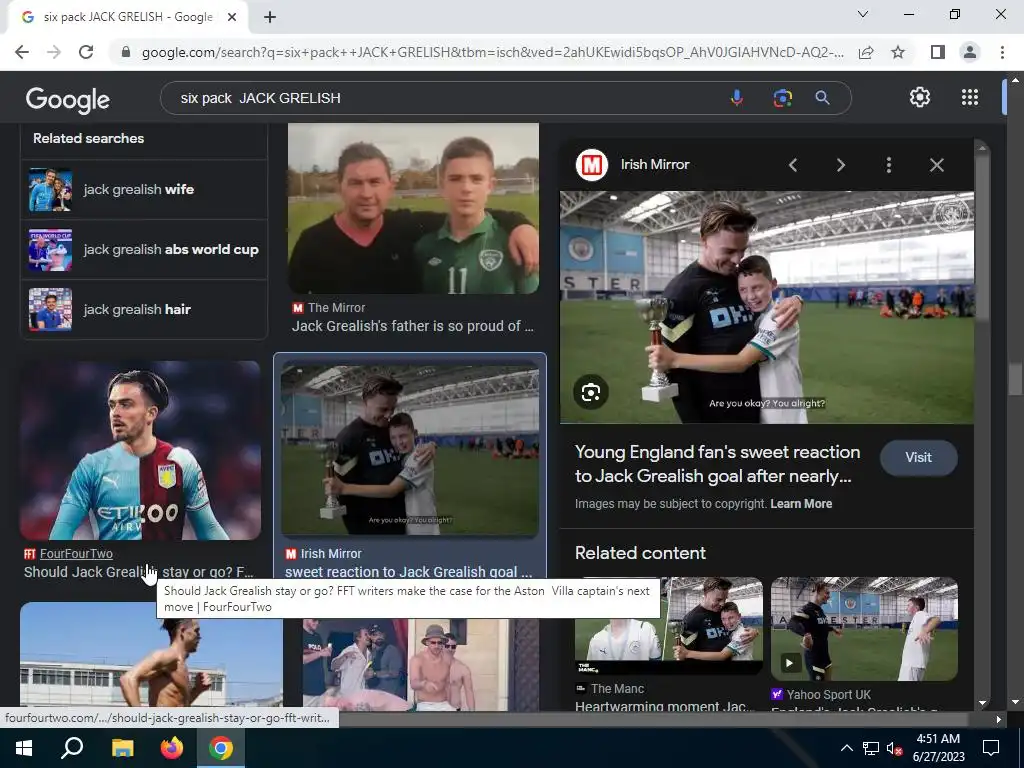Click the address bar URL
Image resolution: width=1024 pixels, height=768 pixels.
coord(492,52)
